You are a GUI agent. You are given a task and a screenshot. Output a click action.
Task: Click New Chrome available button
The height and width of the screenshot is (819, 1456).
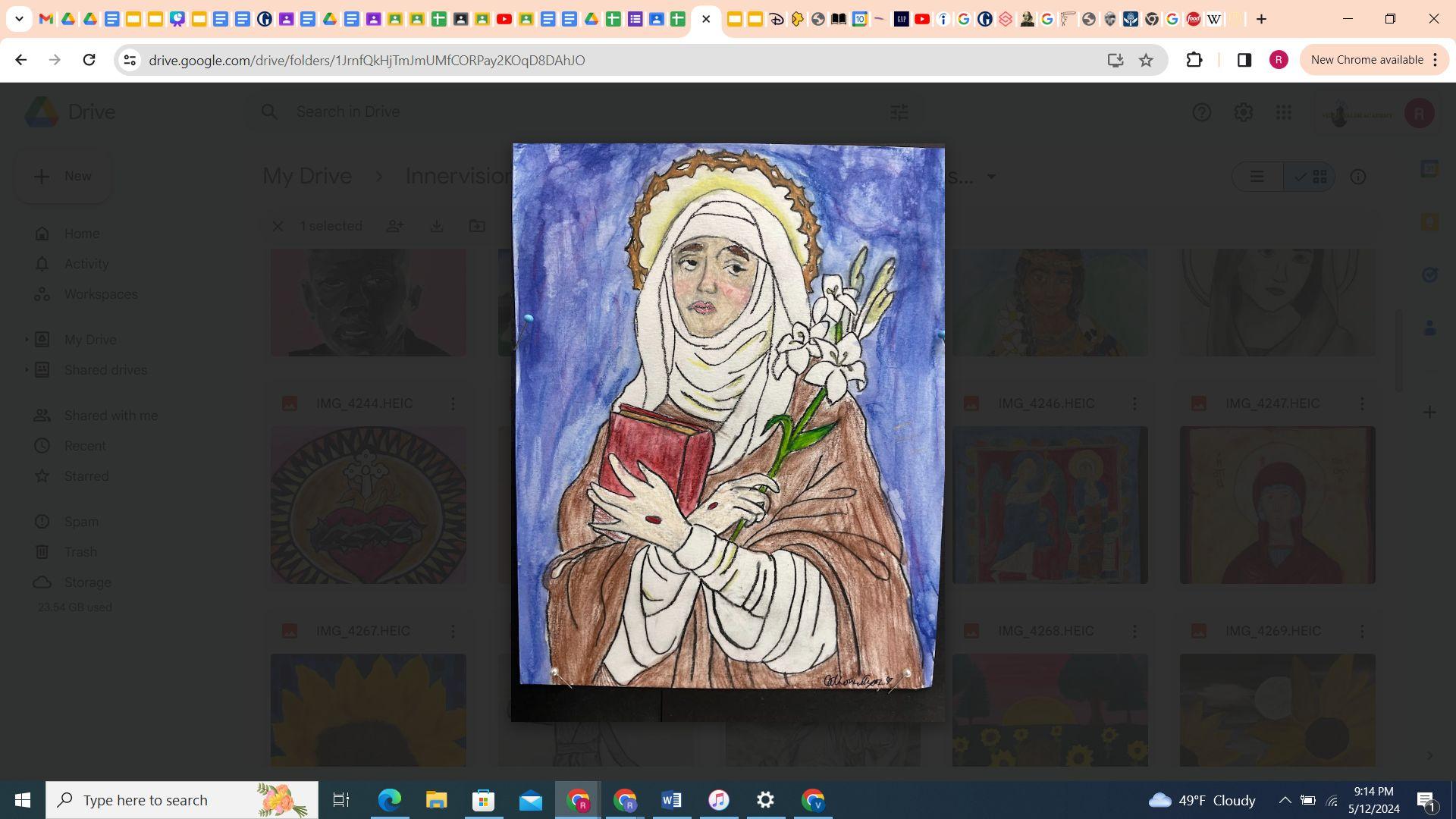point(1367,60)
